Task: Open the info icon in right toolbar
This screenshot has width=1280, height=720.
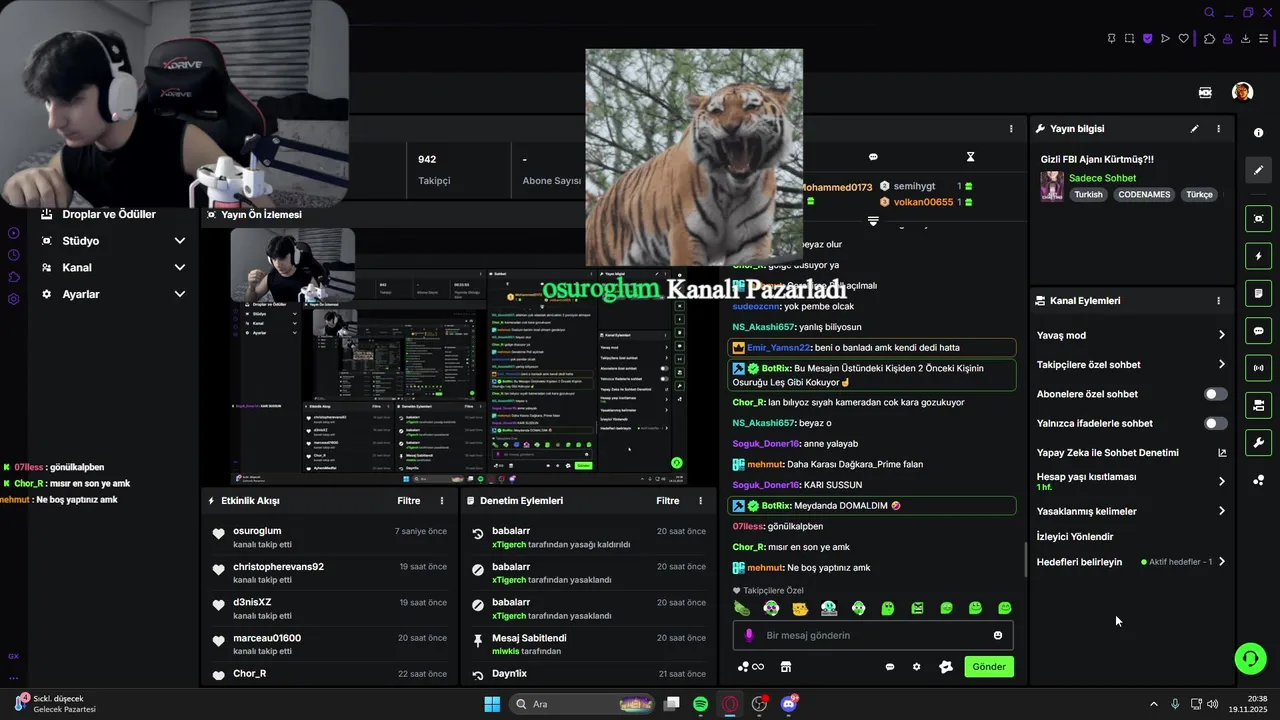Action: tap(1258, 133)
